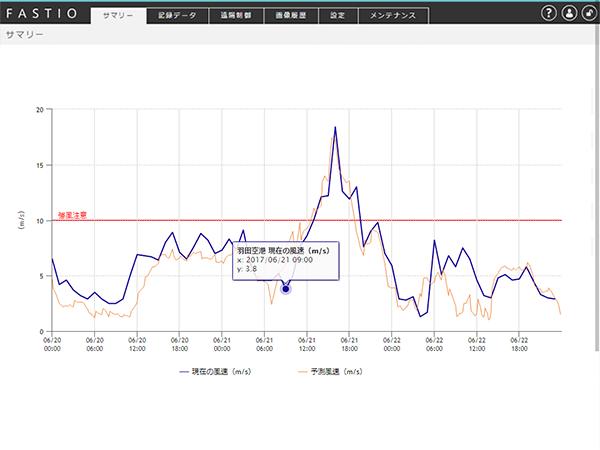Go to the 設定 tab
600x450 pixels.
pos(337,16)
